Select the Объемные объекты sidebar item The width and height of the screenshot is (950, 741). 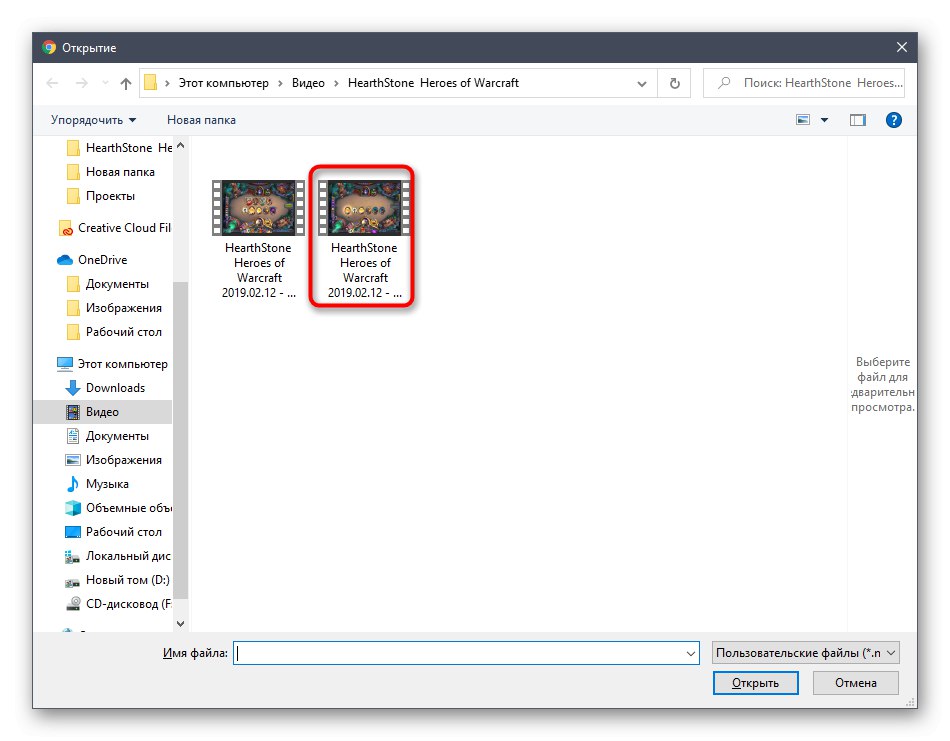click(x=124, y=507)
